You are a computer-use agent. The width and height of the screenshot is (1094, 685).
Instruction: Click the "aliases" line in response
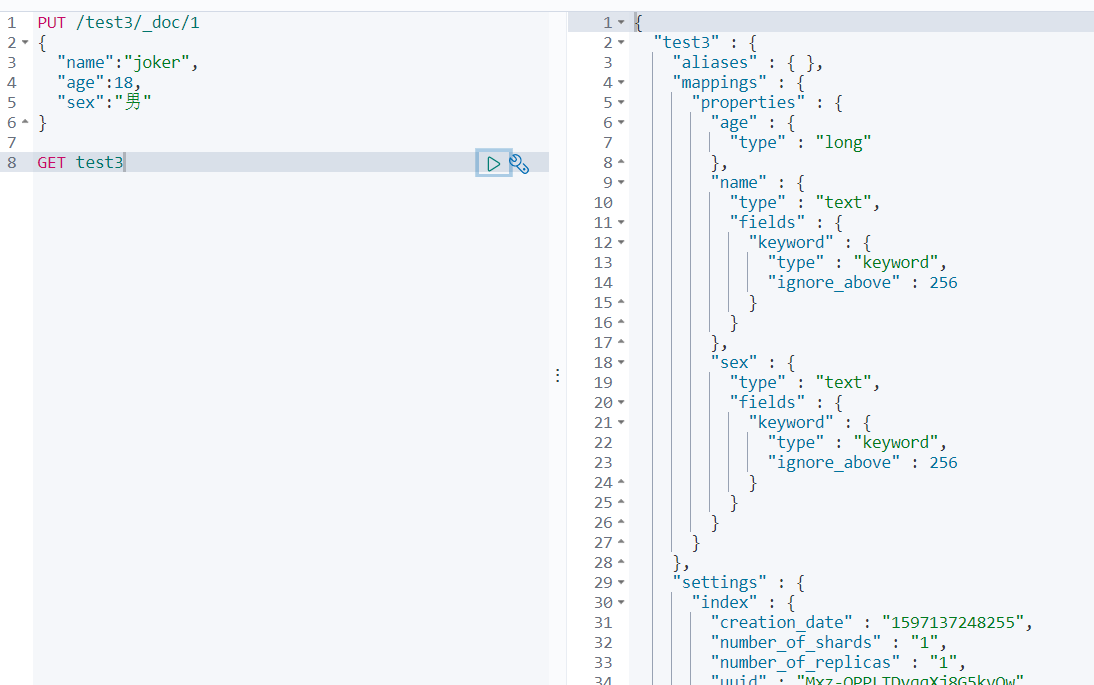(747, 63)
